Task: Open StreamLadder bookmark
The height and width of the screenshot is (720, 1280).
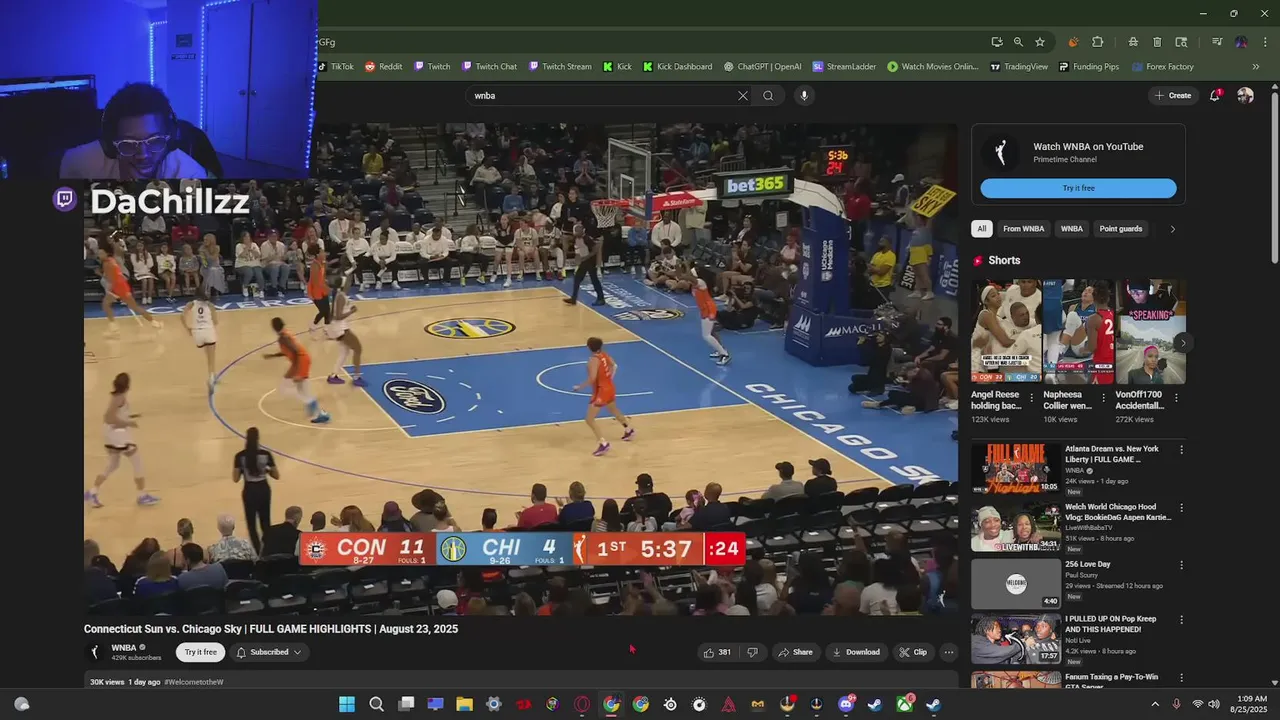Action: [844, 67]
